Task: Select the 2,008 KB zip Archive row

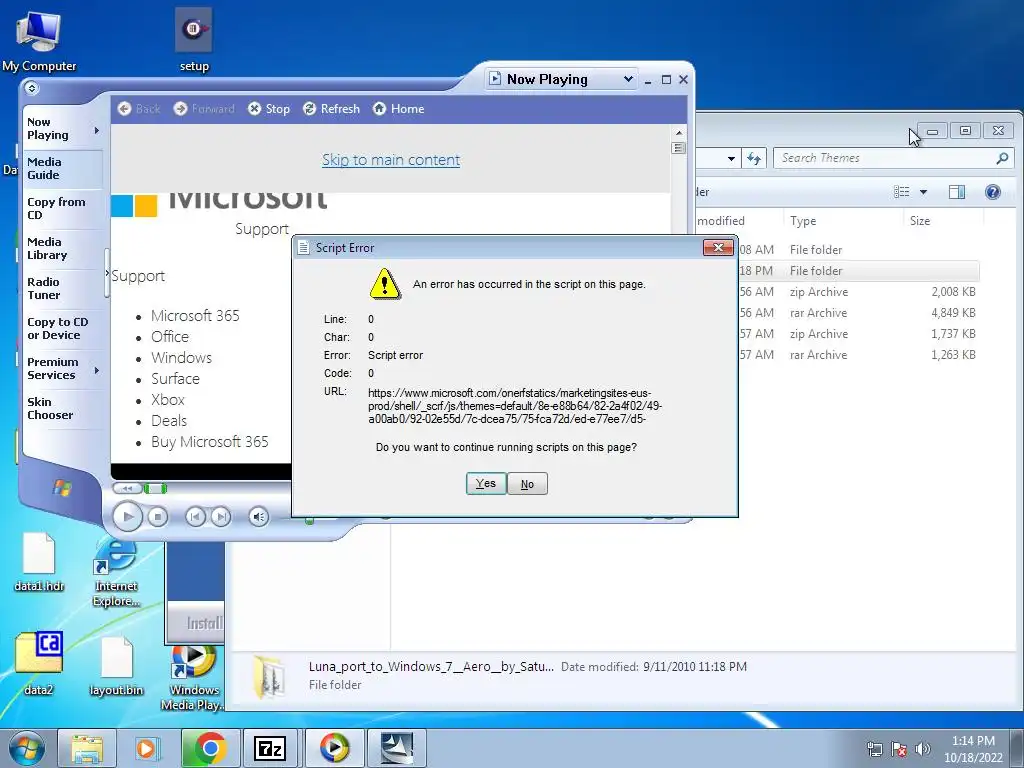Action: click(x=857, y=292)
